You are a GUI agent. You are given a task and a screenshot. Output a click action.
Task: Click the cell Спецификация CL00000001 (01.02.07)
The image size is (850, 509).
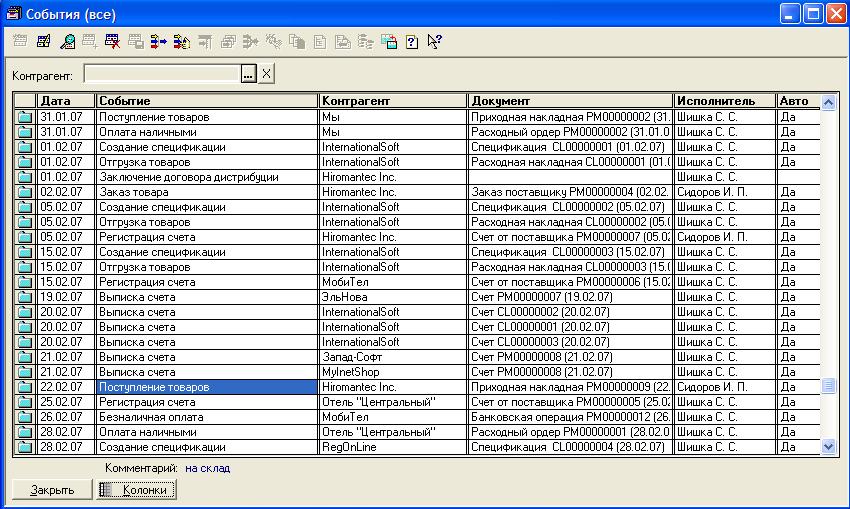click(570, 147)
